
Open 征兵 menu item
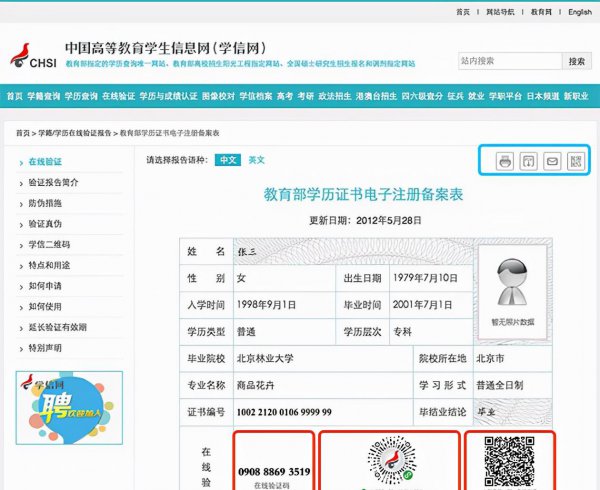455,96
